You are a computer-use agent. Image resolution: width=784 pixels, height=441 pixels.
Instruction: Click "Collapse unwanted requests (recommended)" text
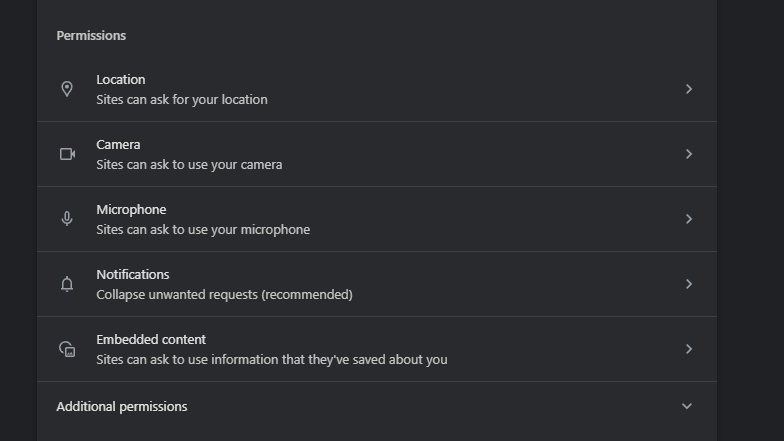(x=224, y=295)
